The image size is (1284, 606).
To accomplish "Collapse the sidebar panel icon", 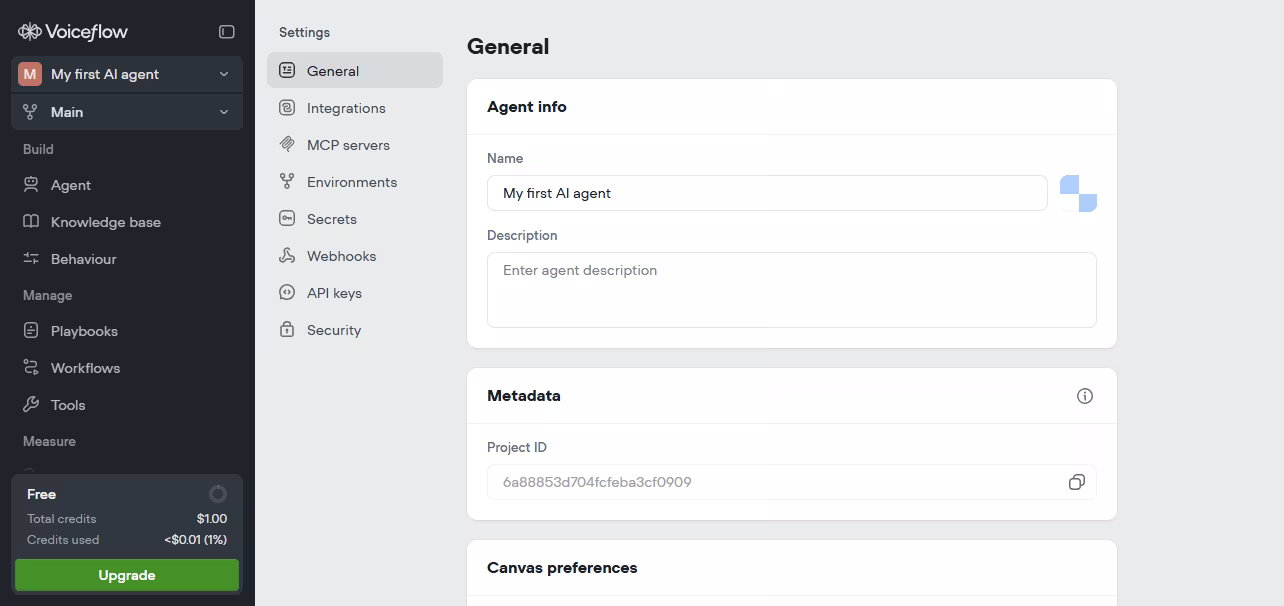I will point(227,32).
